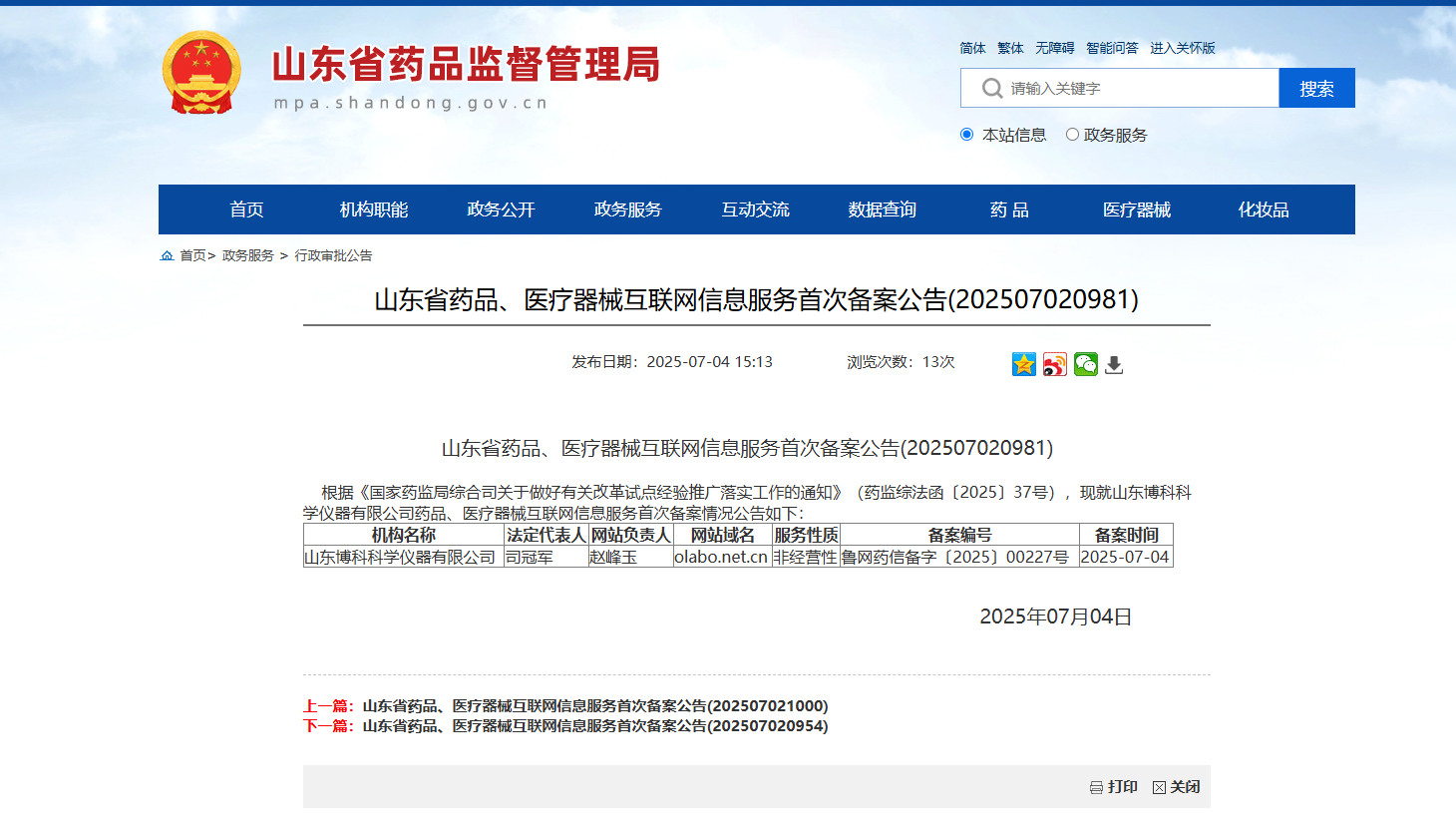Focus the keyword search input field
Viewport: 1456px width, 823px height.
click(x=1137, y=89)
